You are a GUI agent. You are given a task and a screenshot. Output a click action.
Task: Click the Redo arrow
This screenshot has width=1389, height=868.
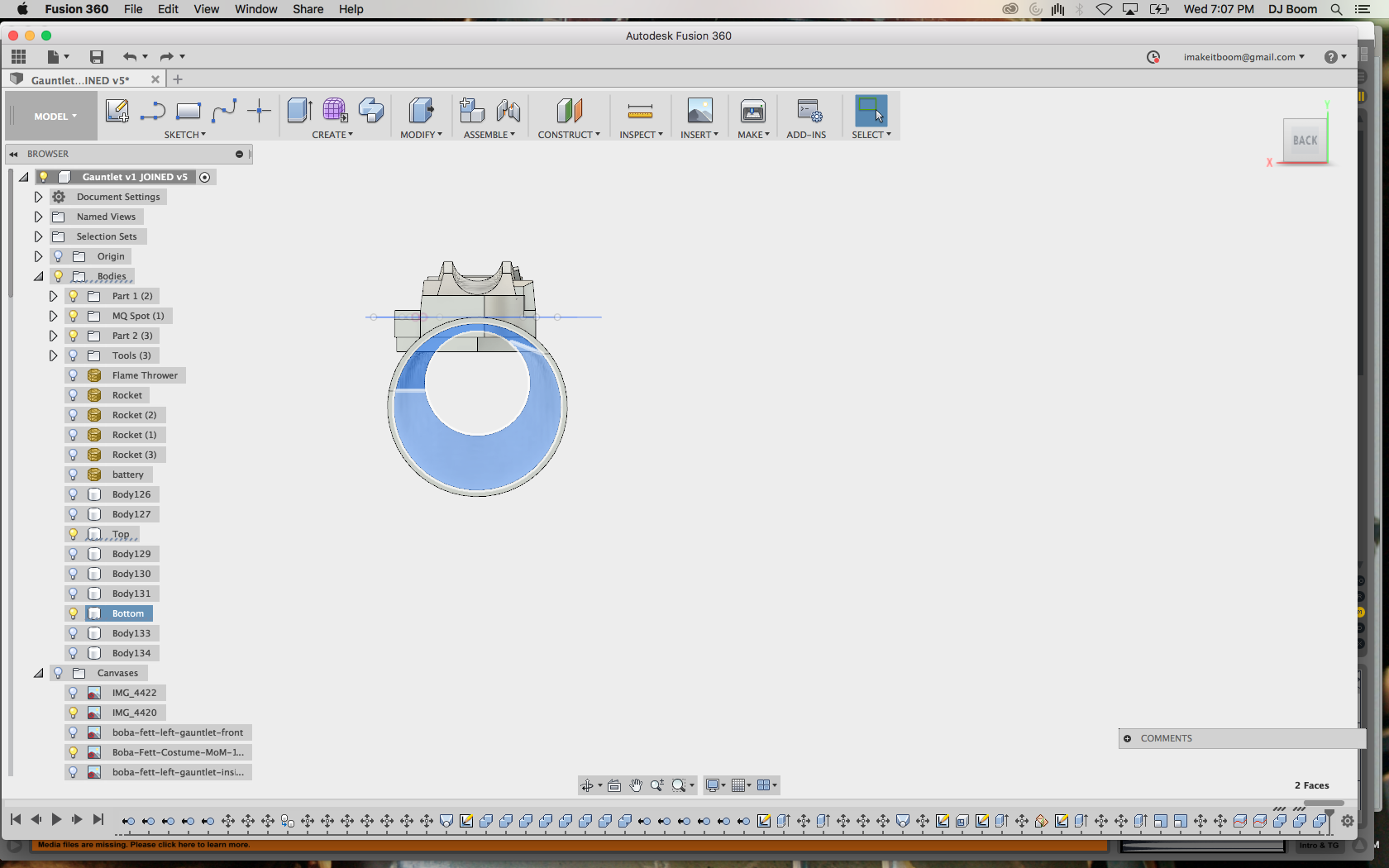click(x=166, y=57)
